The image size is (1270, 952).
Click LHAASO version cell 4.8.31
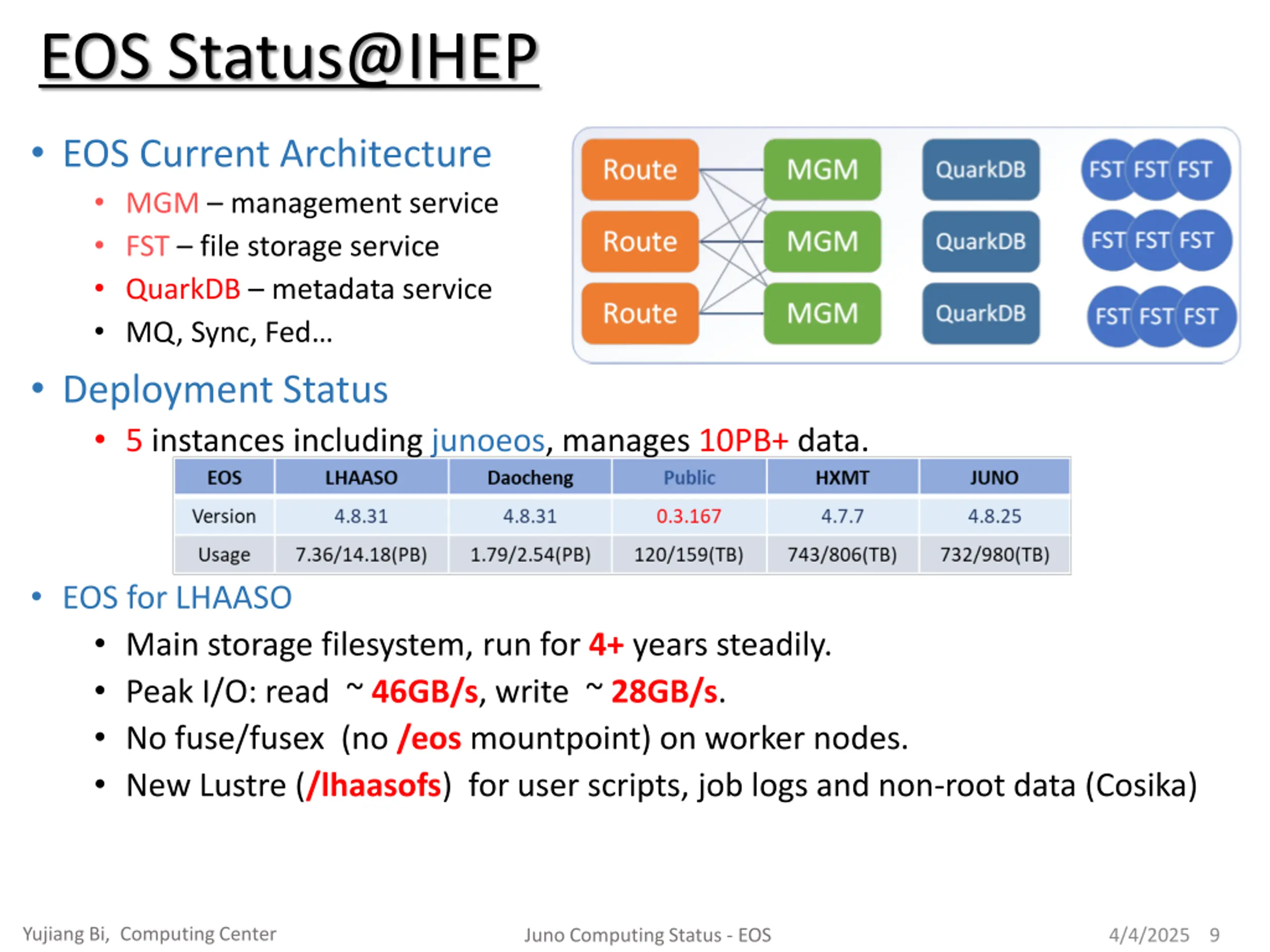[x=361, y=517]
